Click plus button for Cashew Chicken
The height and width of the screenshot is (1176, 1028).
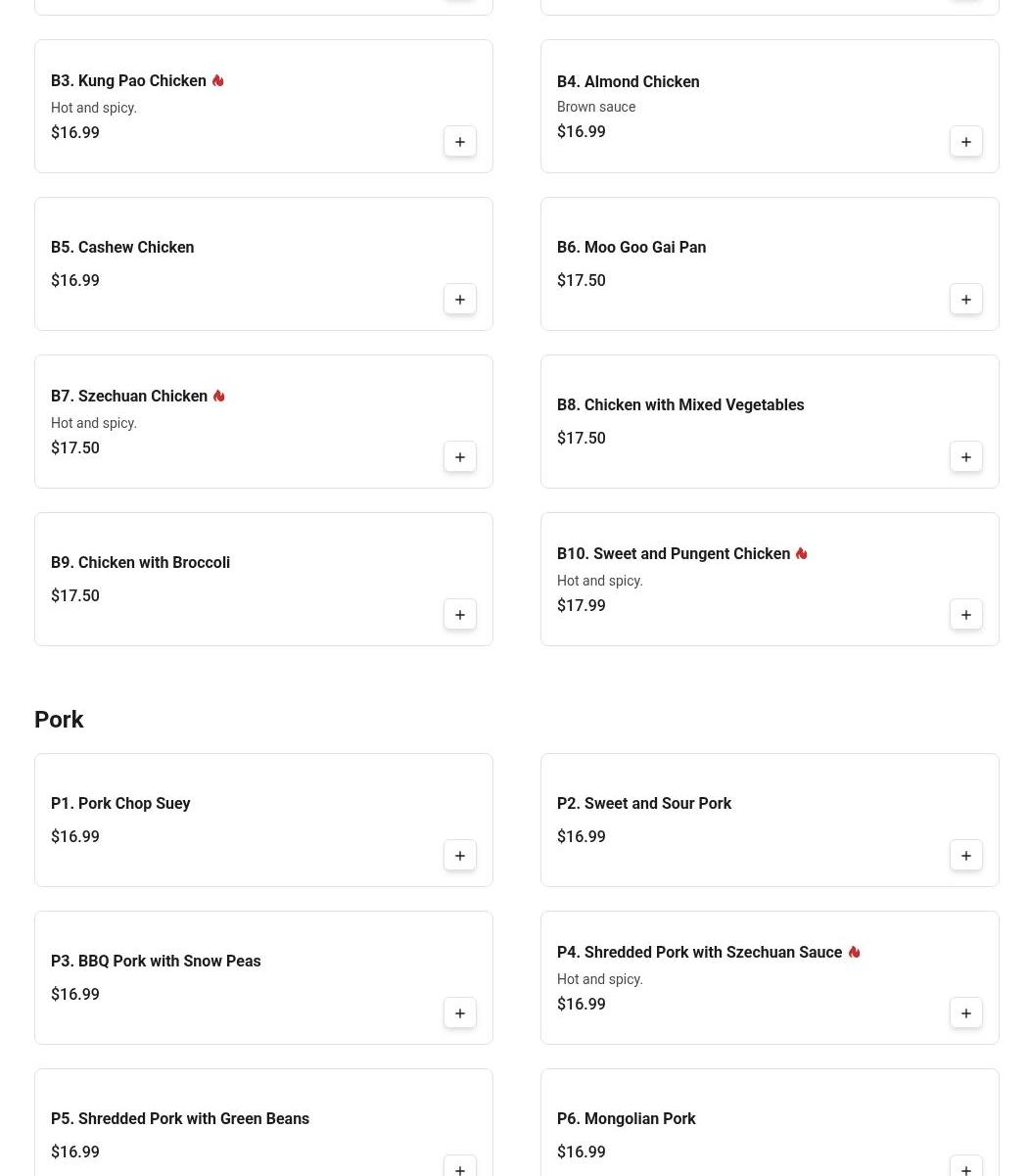click(x=460, y=300)
